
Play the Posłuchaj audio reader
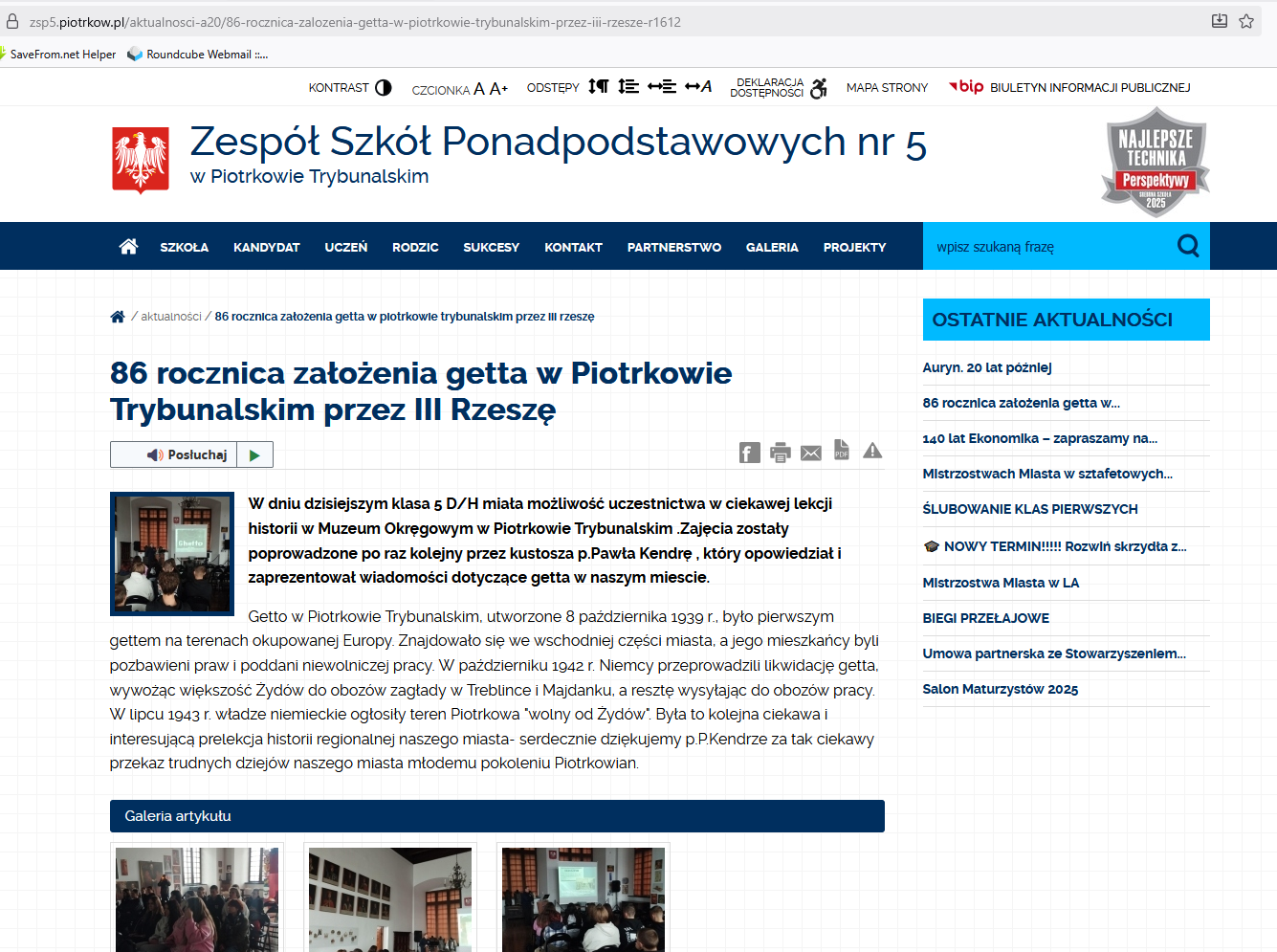tap(254, 454)
